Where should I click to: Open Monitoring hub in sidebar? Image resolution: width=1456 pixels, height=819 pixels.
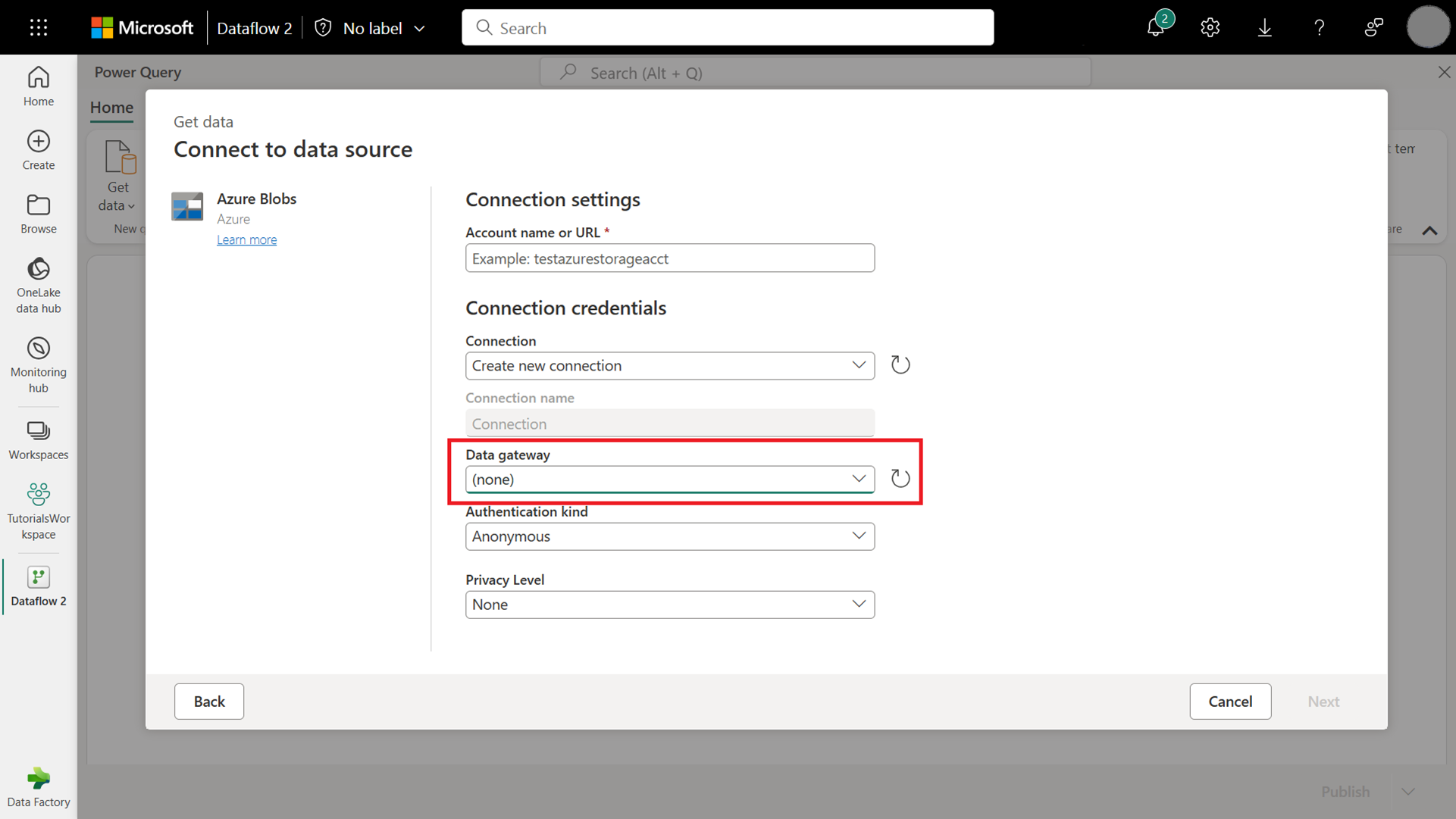pos(39,365)
